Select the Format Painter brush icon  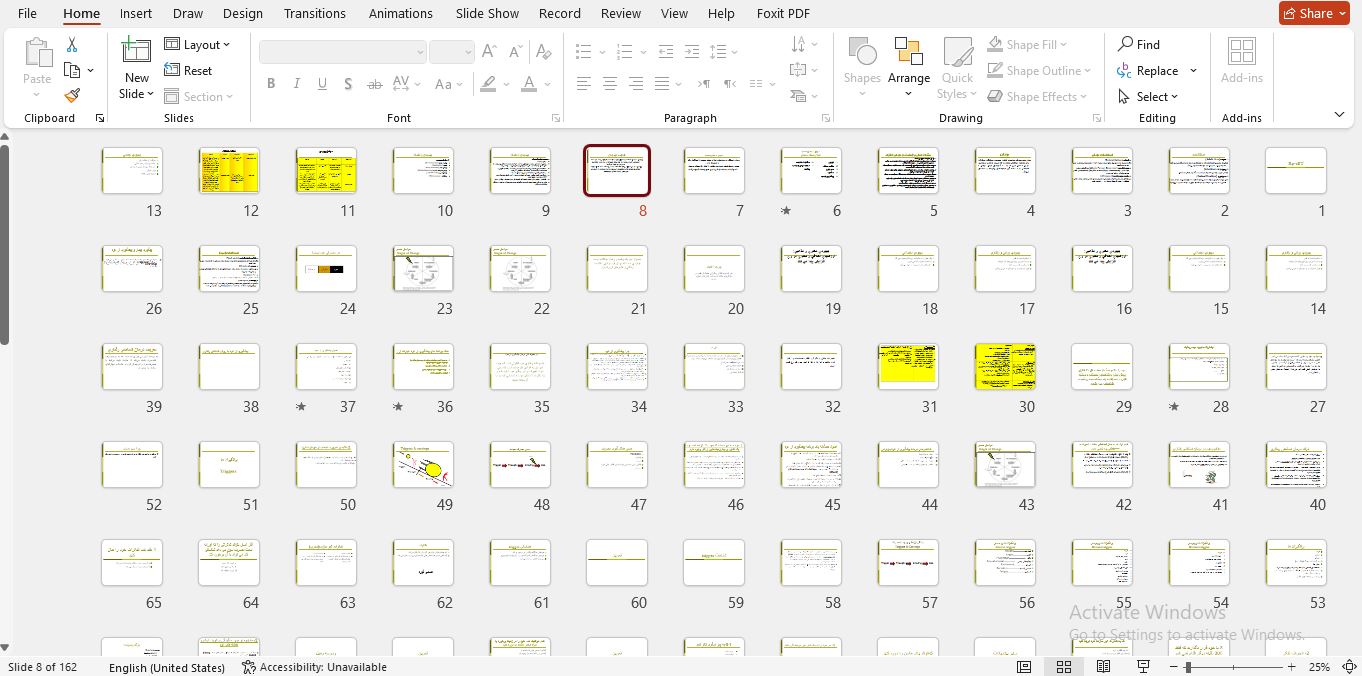[x=72, y=96]
